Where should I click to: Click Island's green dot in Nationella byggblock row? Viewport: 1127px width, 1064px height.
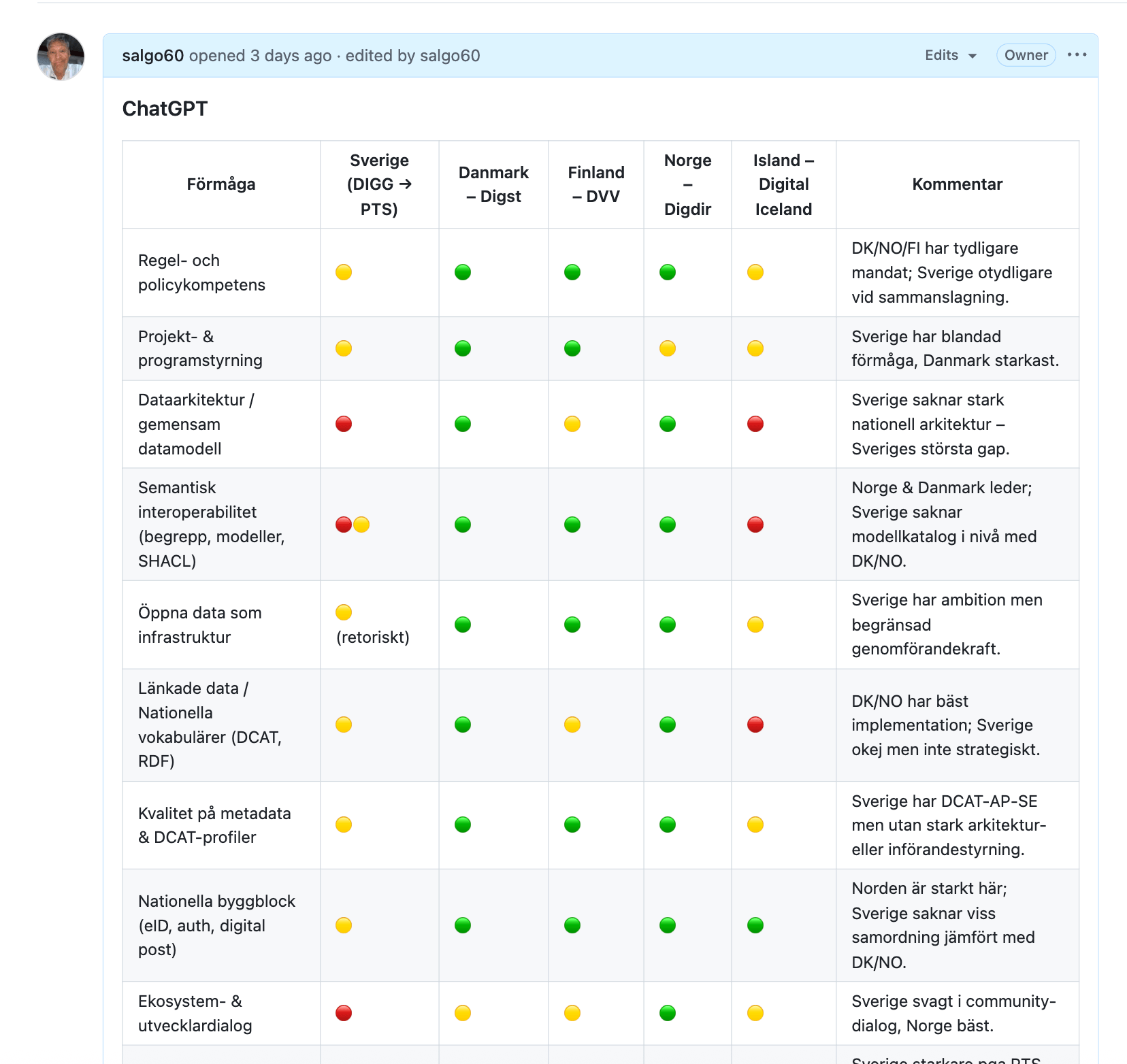pyautogui.click(x=755, y=925)
